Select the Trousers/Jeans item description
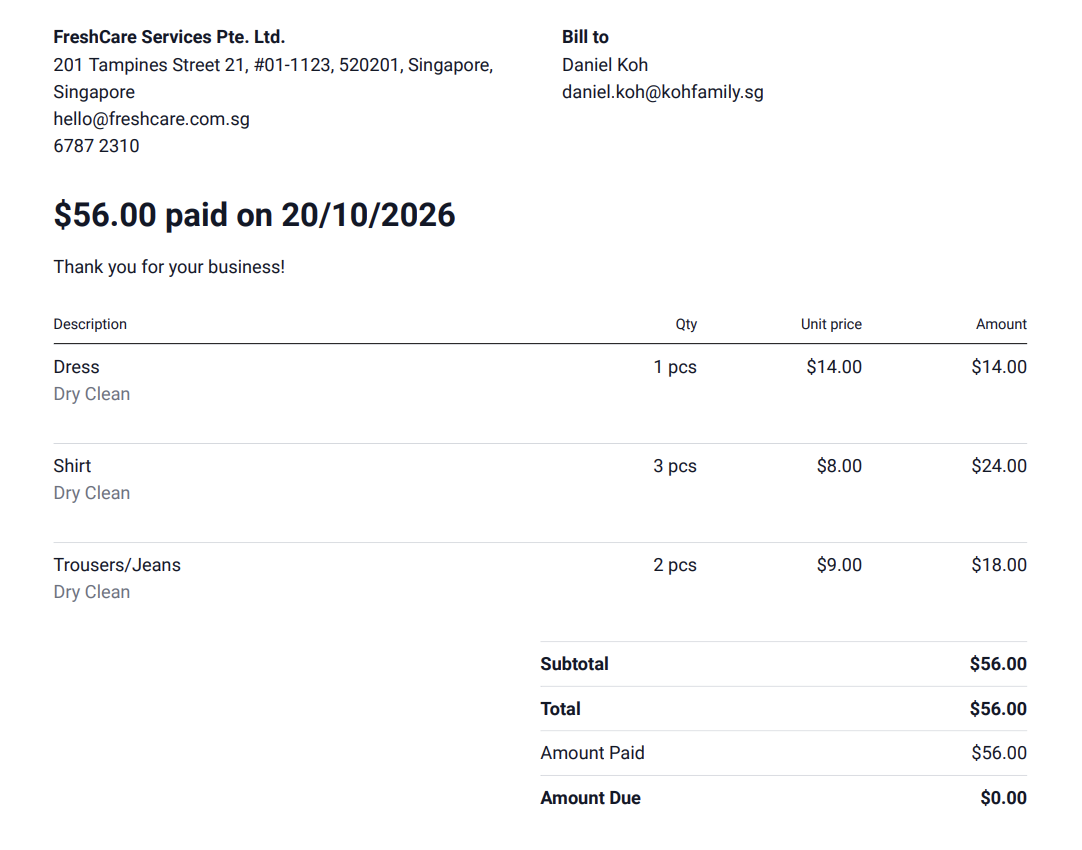 point(117,565)
